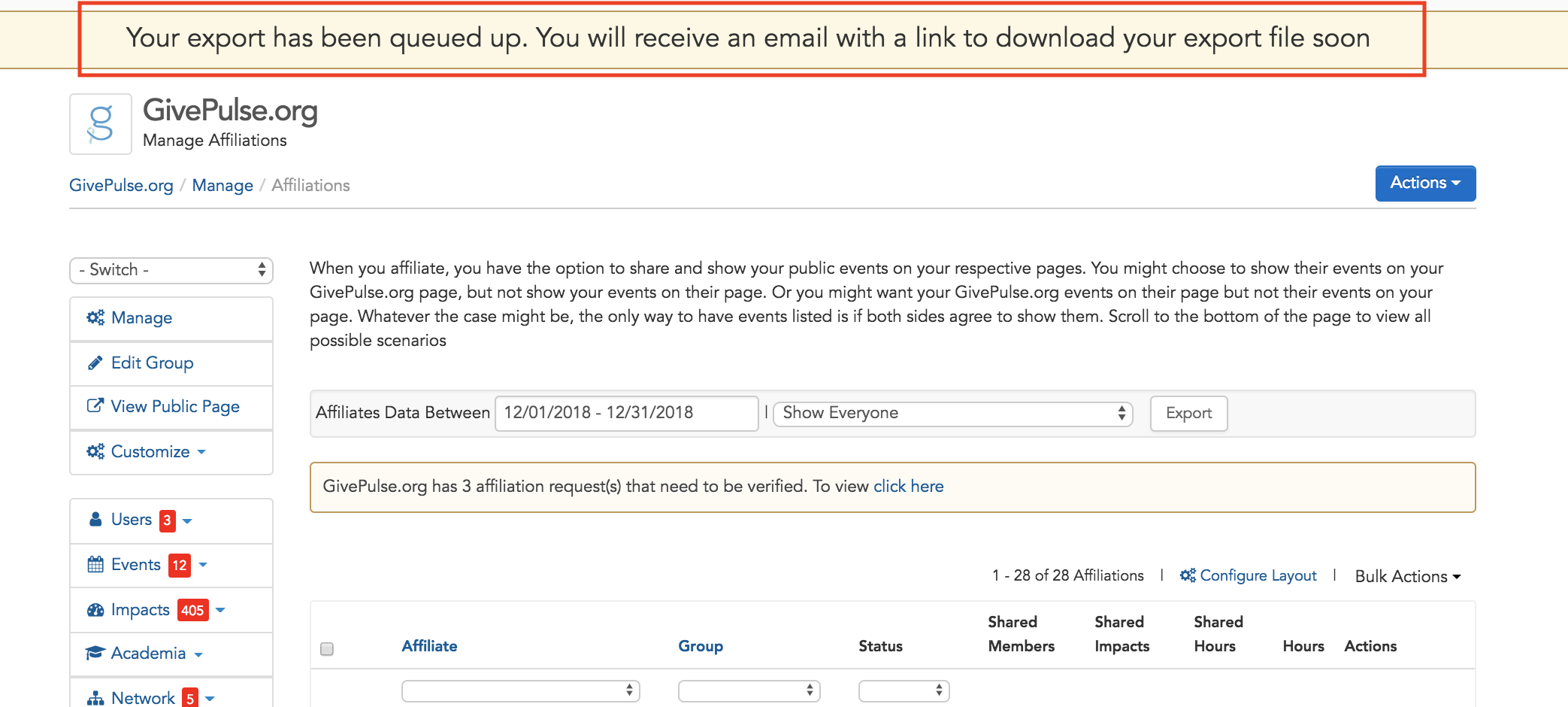Click the external link icon for View Public Page
Image resolution: width=1568 pixels, height=707 pixels.
[x=95, y=406]
